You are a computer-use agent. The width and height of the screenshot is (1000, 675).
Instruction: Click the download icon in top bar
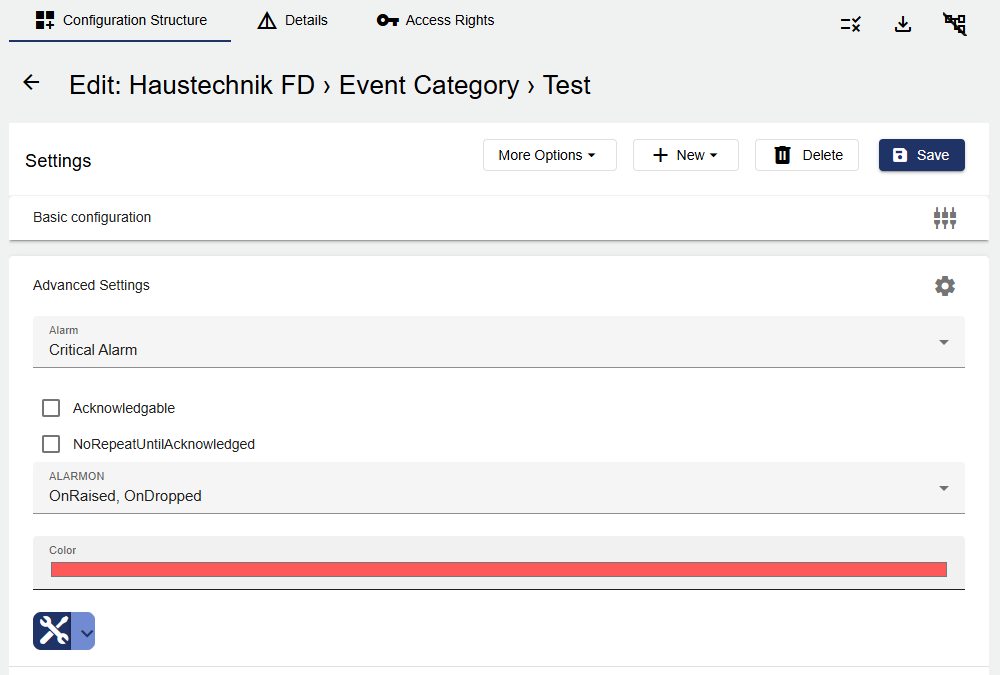tap(903, 24)
